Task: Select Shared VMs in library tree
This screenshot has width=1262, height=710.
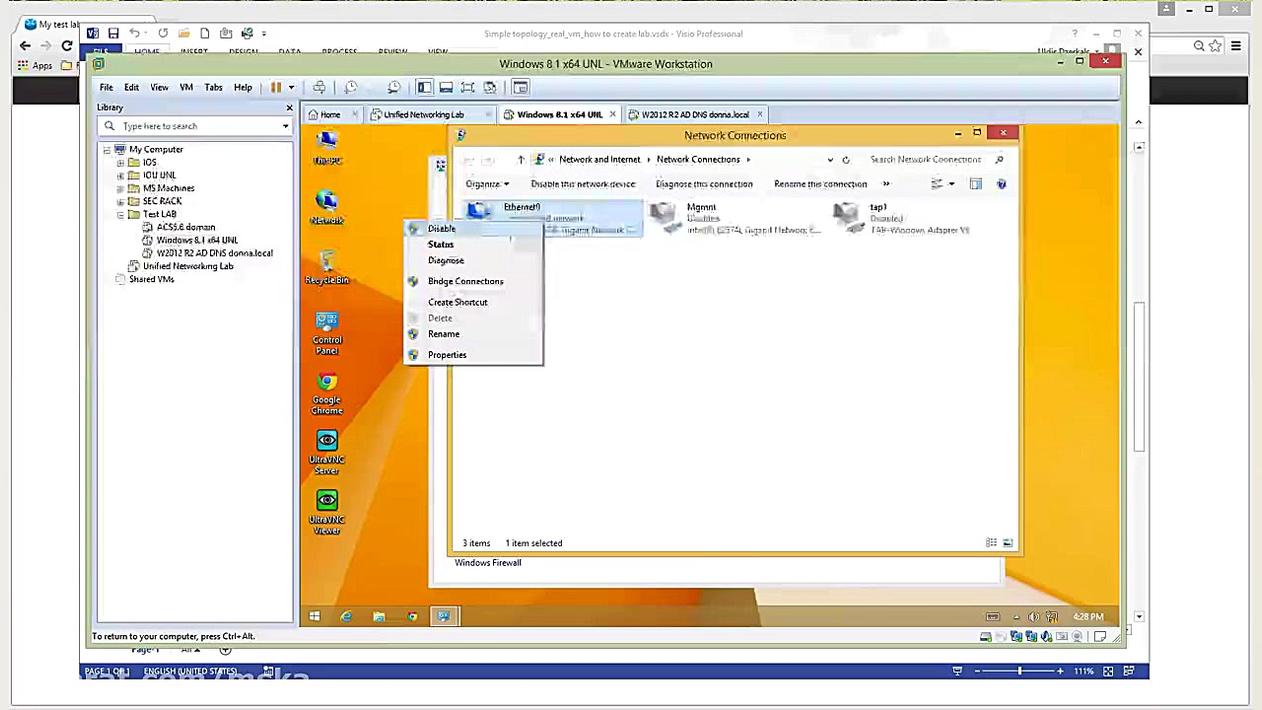Action: point(151,279)
